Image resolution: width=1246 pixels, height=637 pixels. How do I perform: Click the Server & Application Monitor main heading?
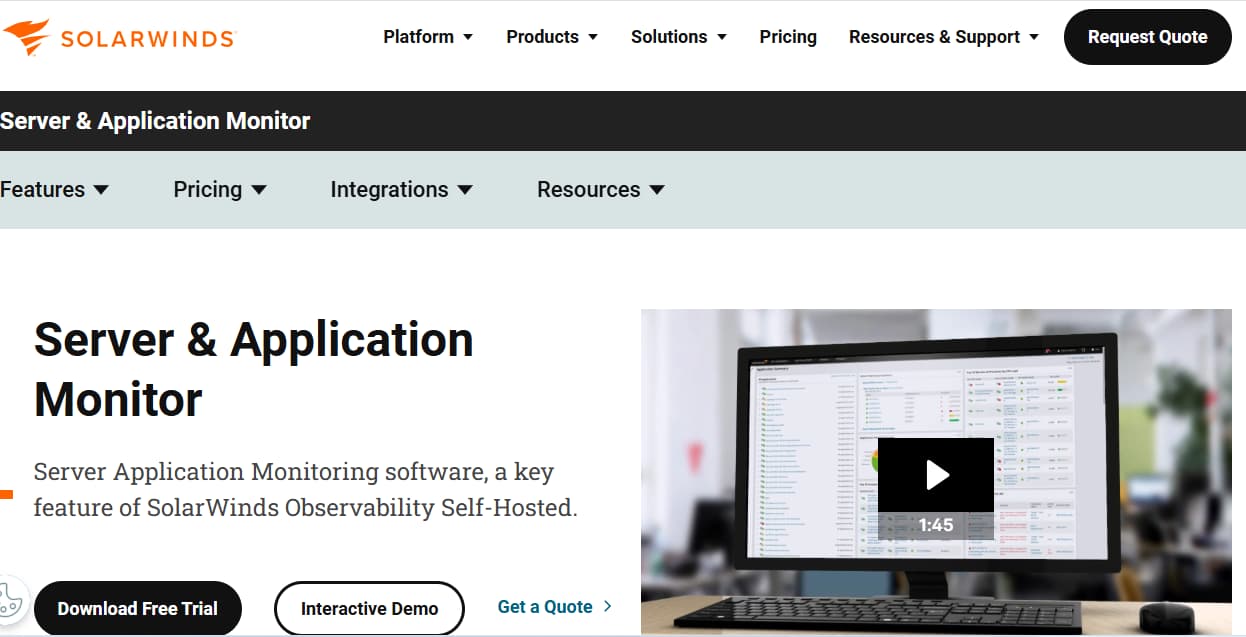[x=254, y=370]
